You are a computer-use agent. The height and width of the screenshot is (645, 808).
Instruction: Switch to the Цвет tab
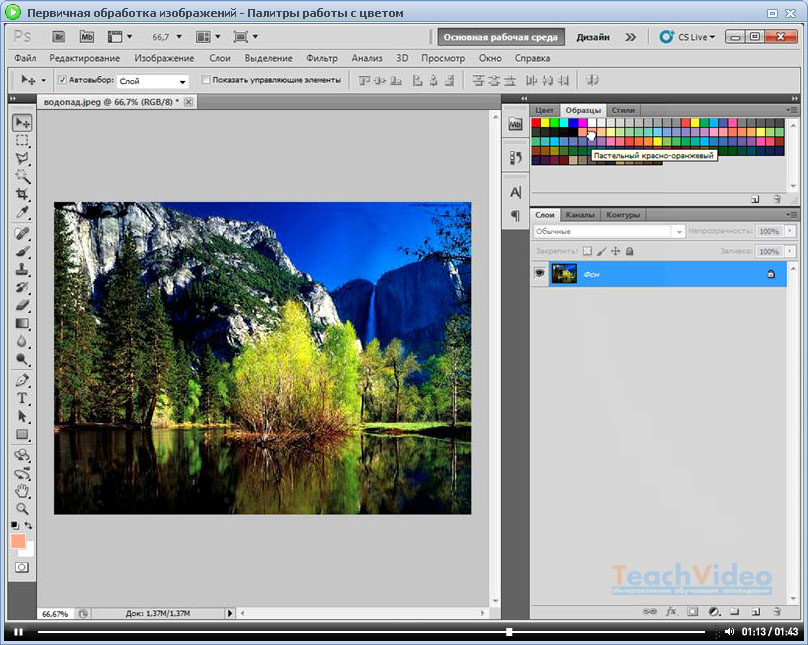tap(545, 110)
